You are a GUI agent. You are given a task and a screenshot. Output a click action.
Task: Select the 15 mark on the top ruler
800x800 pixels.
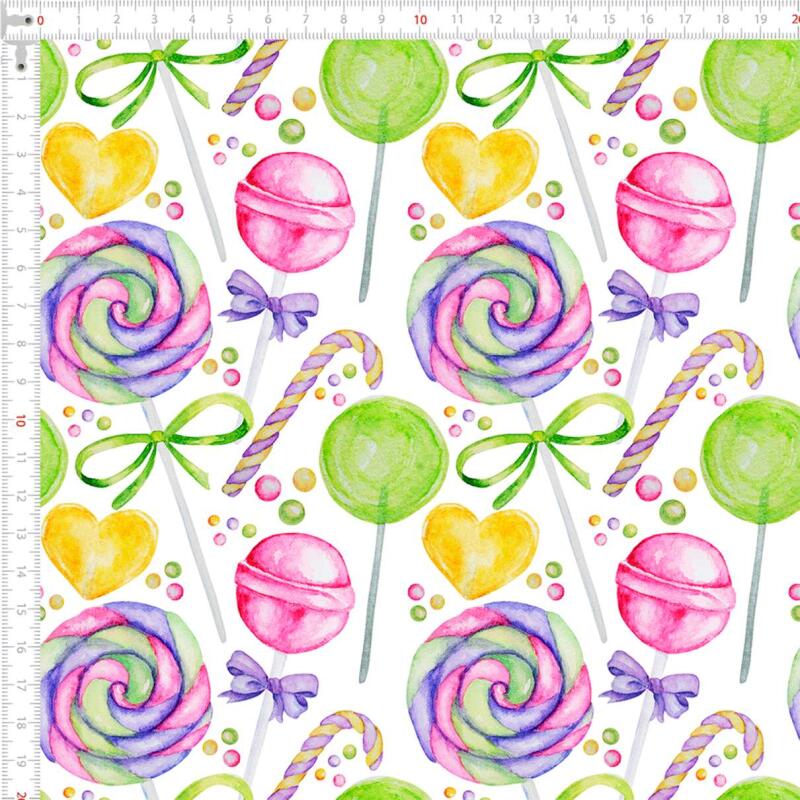(x=609, y=18)
